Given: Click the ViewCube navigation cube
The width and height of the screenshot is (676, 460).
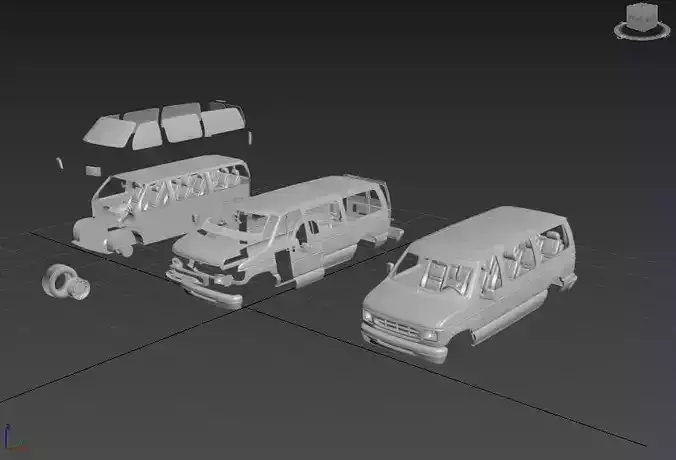Looking at the screenshot, I should click(x=642, y=17).
